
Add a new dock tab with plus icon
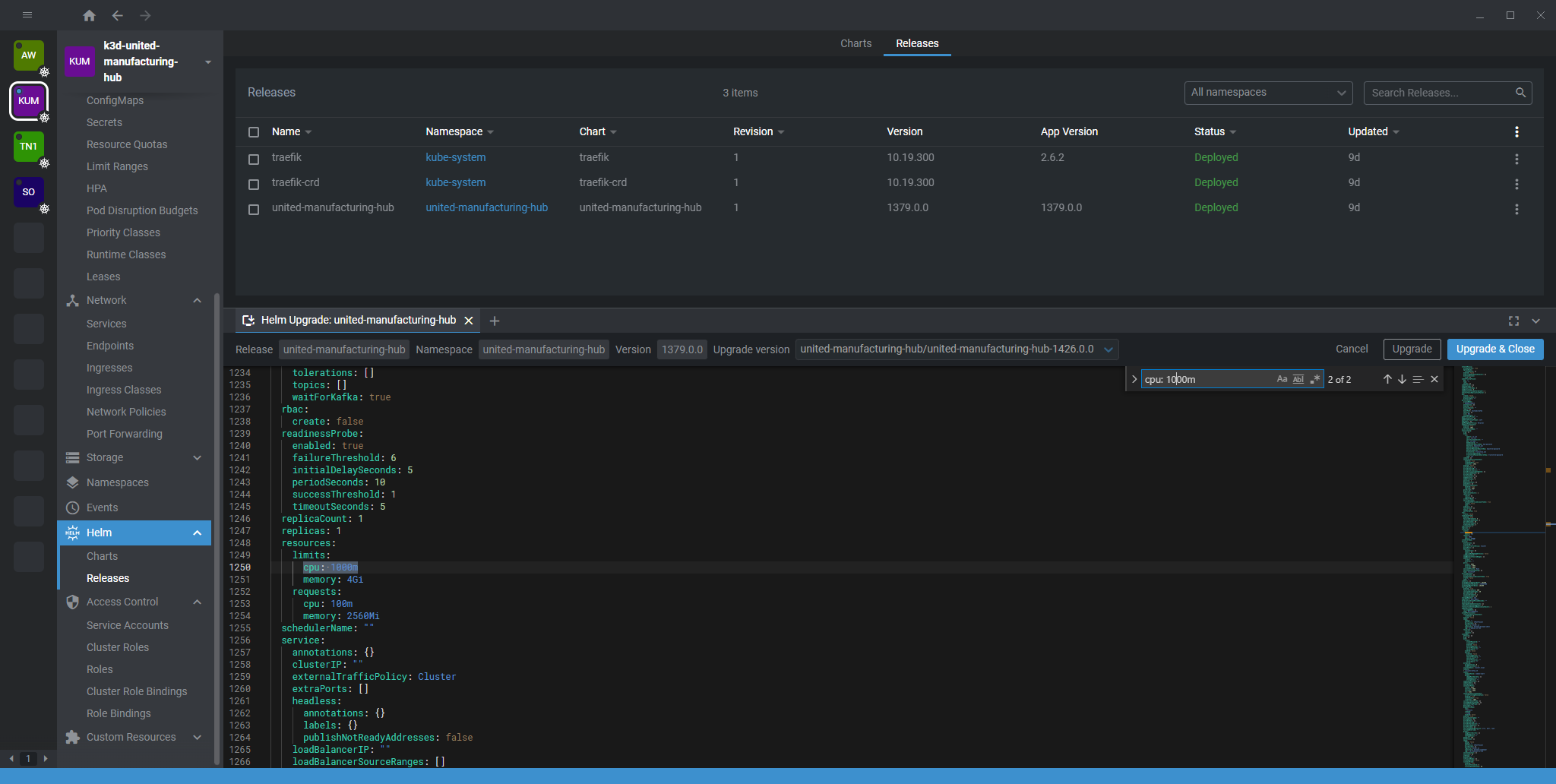(x=495, y=321)
